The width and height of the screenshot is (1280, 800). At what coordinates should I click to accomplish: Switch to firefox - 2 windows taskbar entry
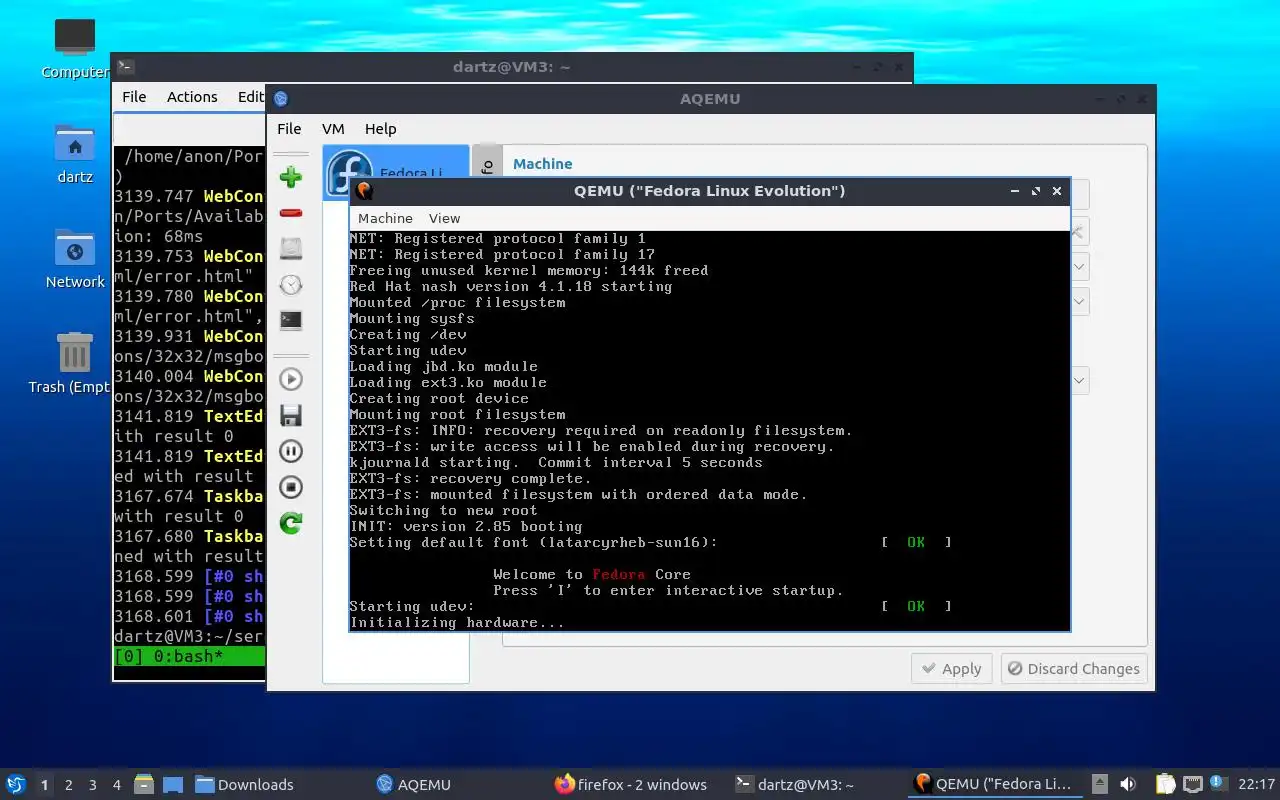[x=631, y=785]
